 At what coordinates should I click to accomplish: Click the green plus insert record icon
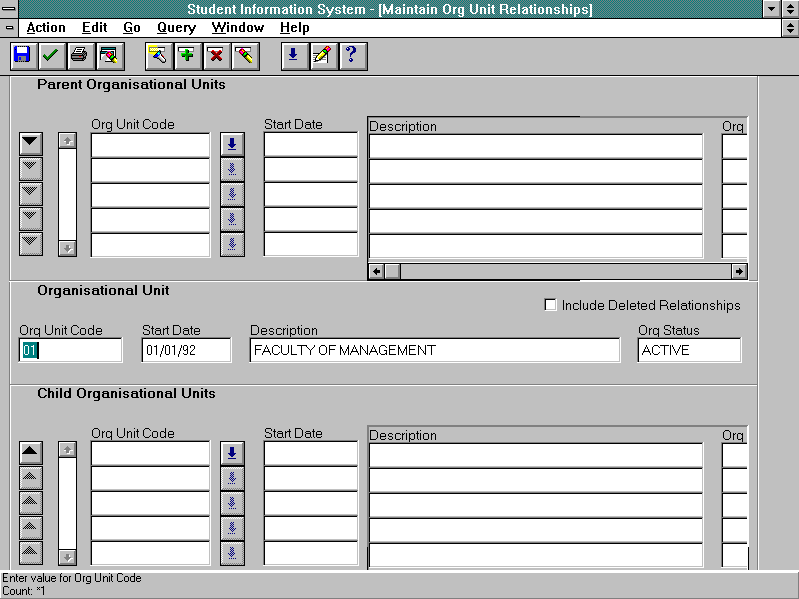click(x=187, y=56)
